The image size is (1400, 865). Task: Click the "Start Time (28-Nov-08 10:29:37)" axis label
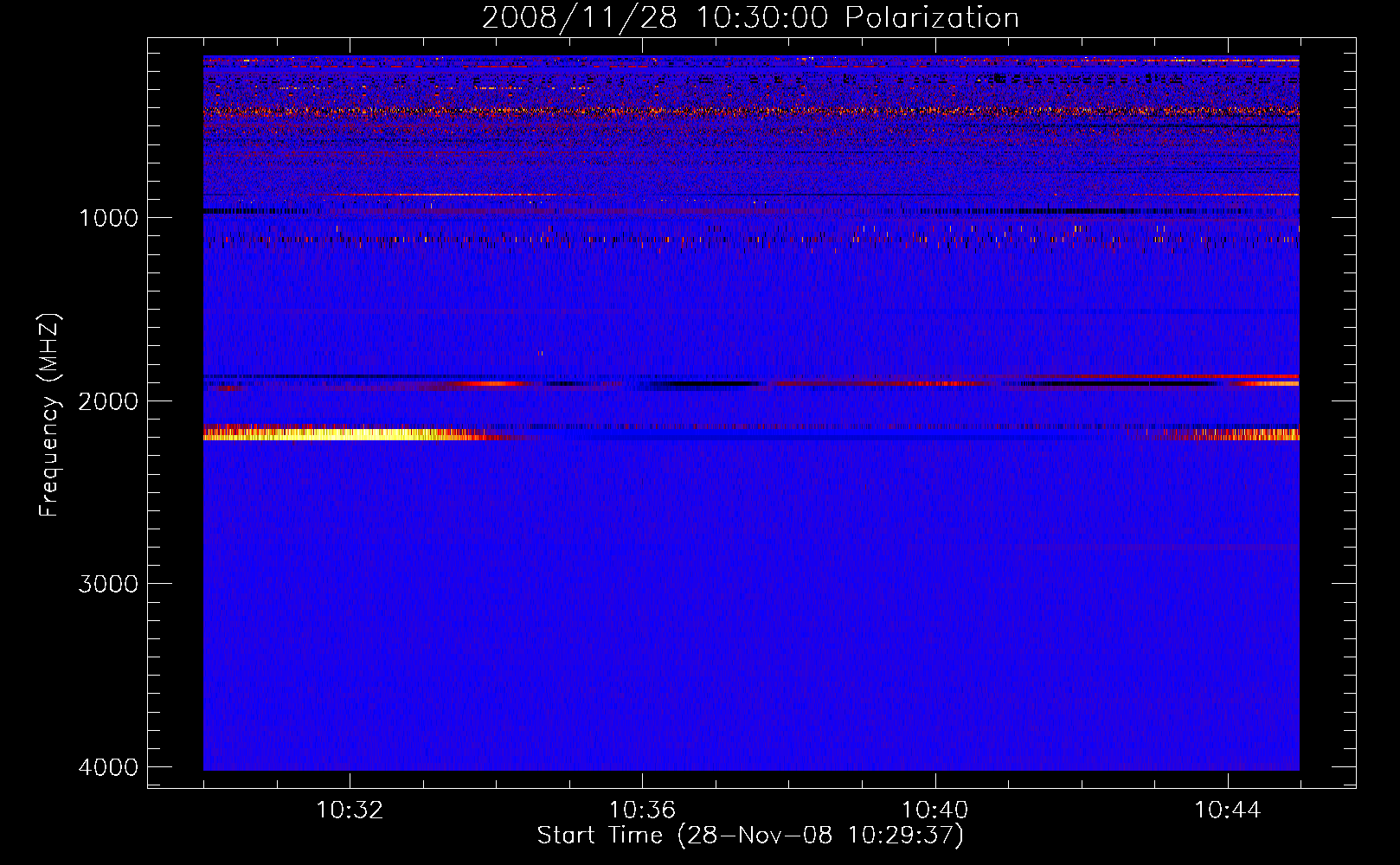coord(750,836)
